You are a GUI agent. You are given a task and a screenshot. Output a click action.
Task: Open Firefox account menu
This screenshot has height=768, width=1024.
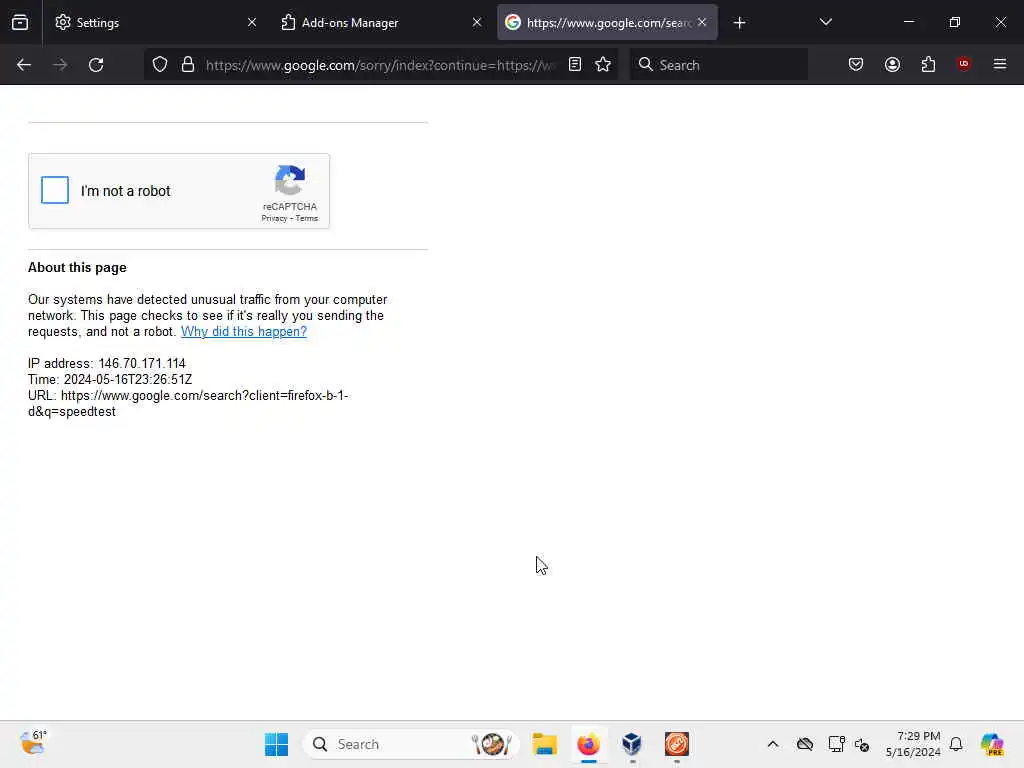point(892,64)
